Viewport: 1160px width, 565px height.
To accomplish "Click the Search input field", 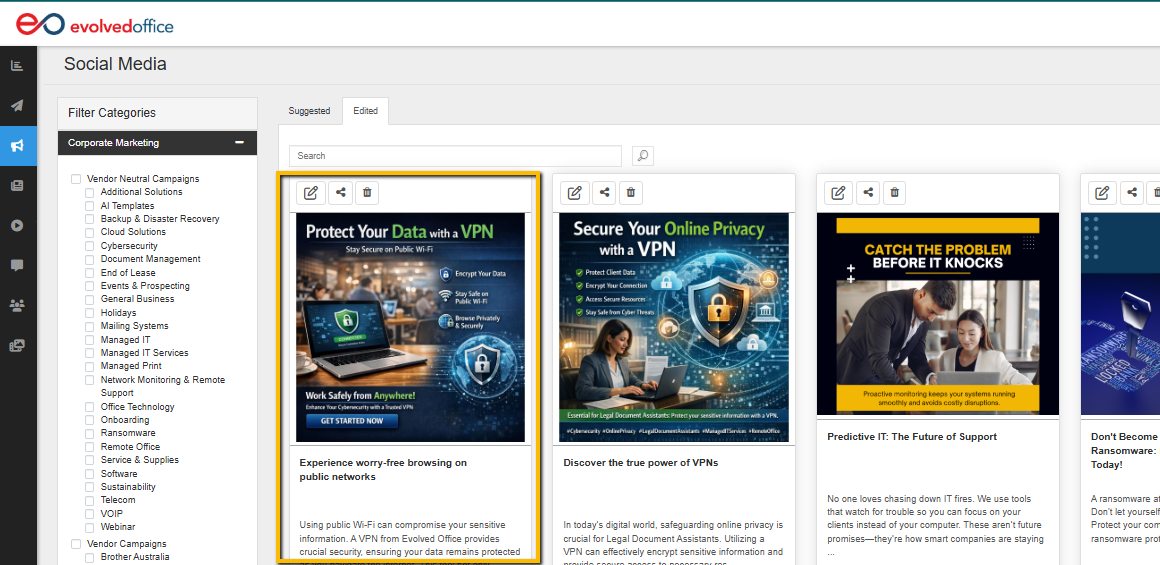I will point(455,156).
